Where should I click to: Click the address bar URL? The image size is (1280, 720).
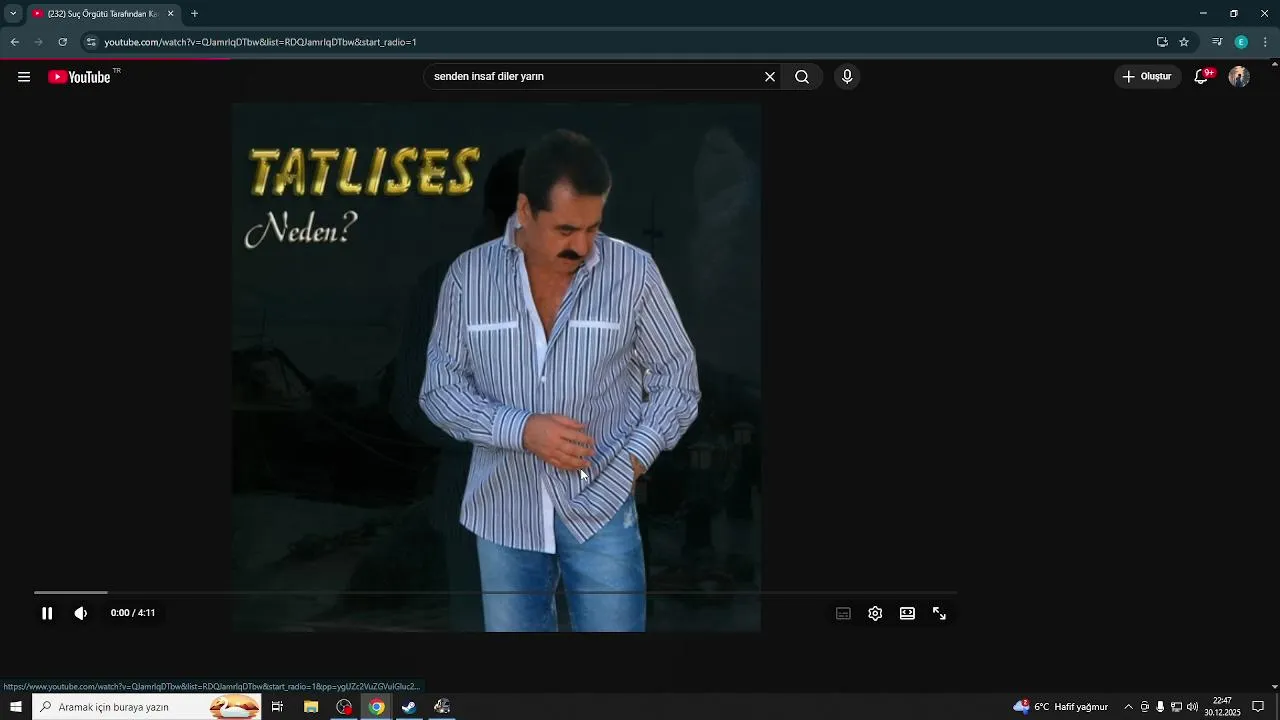point(260,42)
